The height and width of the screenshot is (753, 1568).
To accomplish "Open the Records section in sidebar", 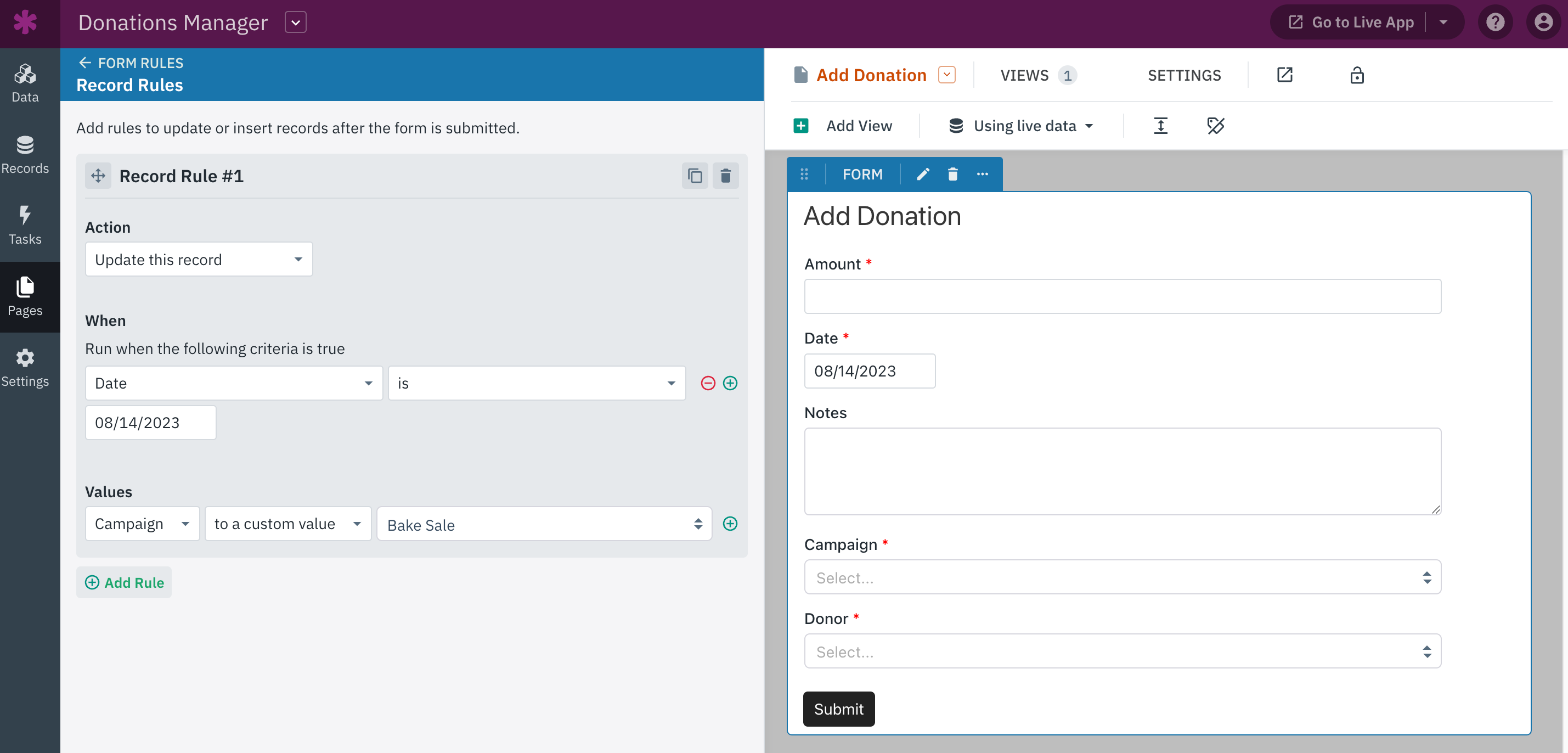I will click(x=25, y=155).
